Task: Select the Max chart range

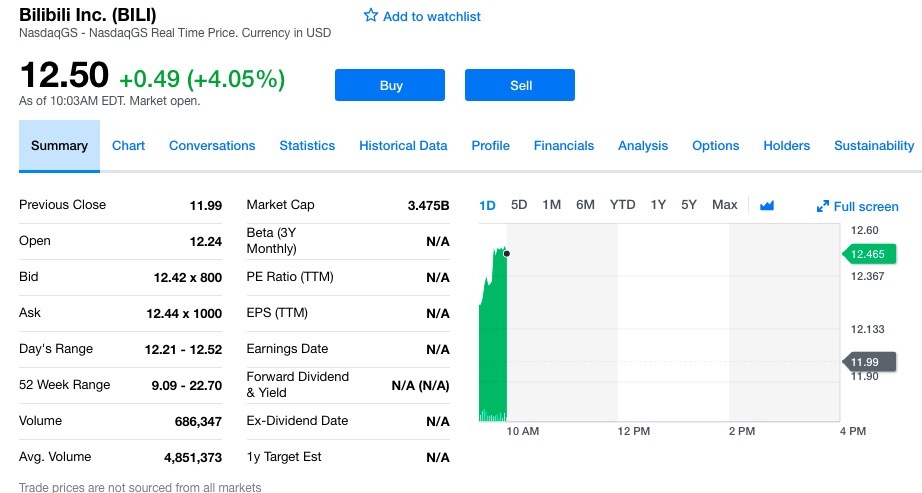Action: (724, 205)
